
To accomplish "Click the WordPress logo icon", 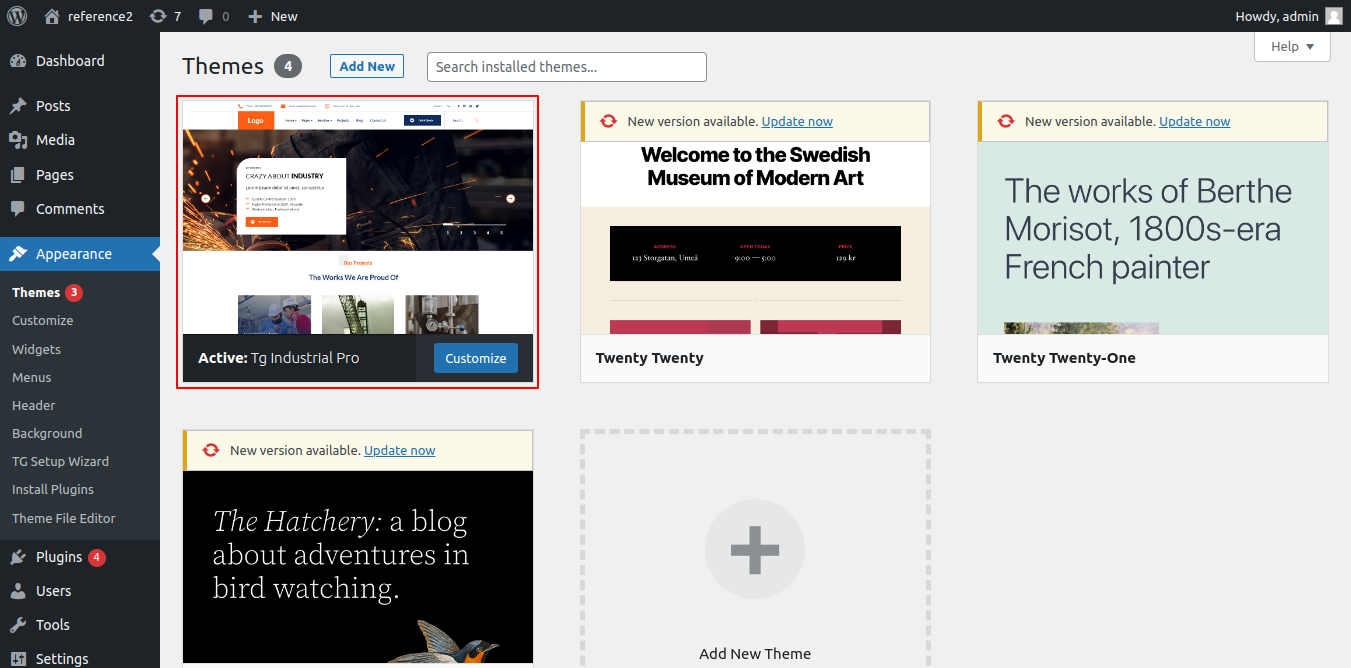I will point(17,16).
